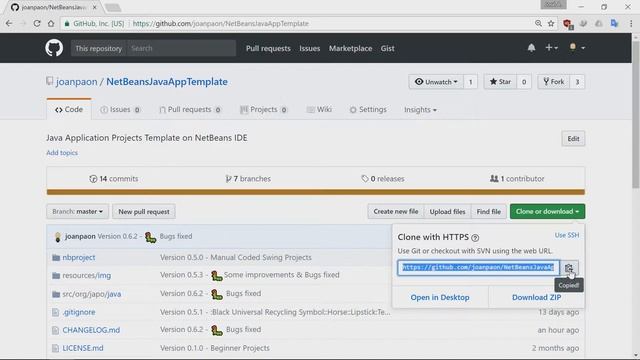Viewport: 640px width, 360px height.
Task: Open Gist in top navigation
Action: [387, 48]
